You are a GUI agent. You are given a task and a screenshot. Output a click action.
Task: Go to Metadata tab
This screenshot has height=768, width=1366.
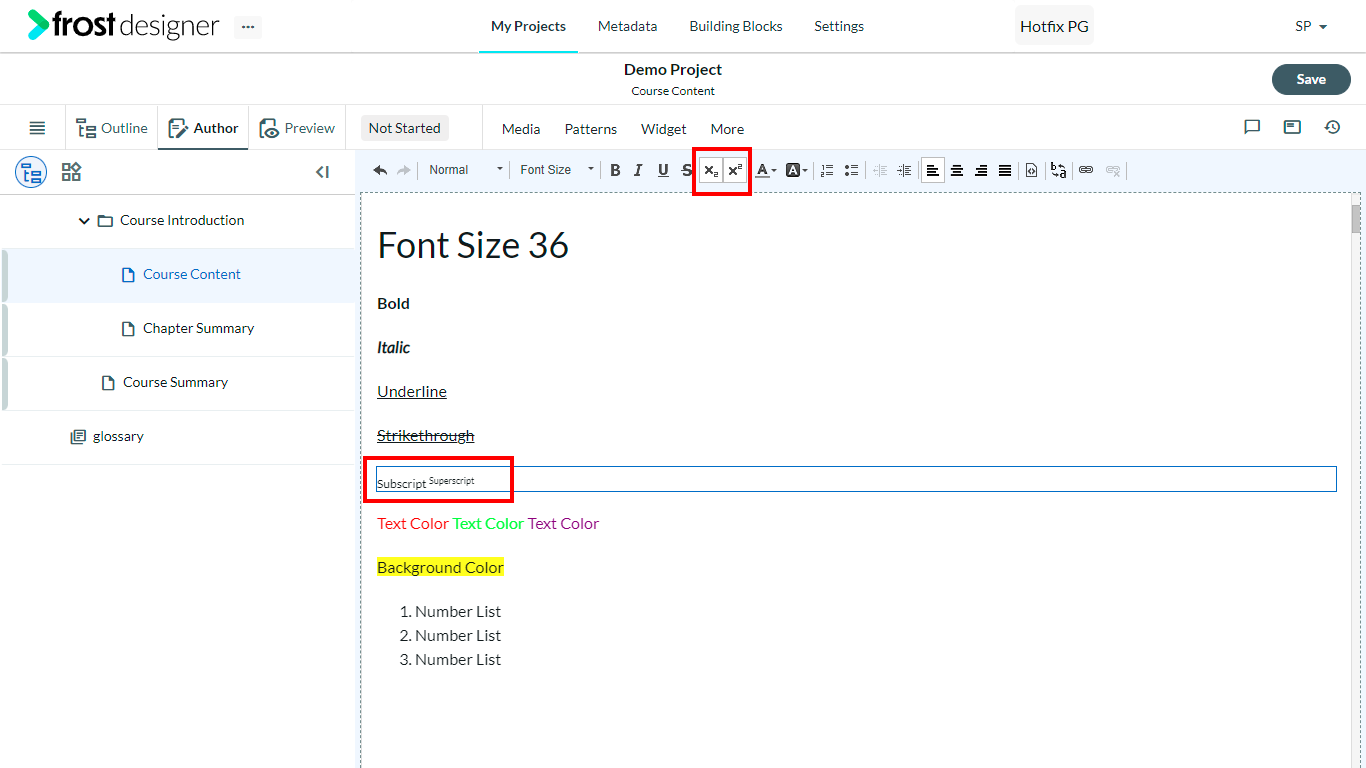pos(628,26)
